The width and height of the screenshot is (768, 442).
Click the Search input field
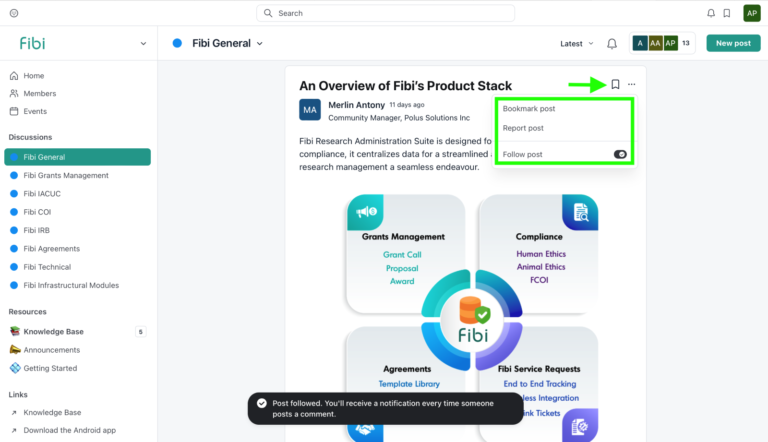click(x=385, y=13)
